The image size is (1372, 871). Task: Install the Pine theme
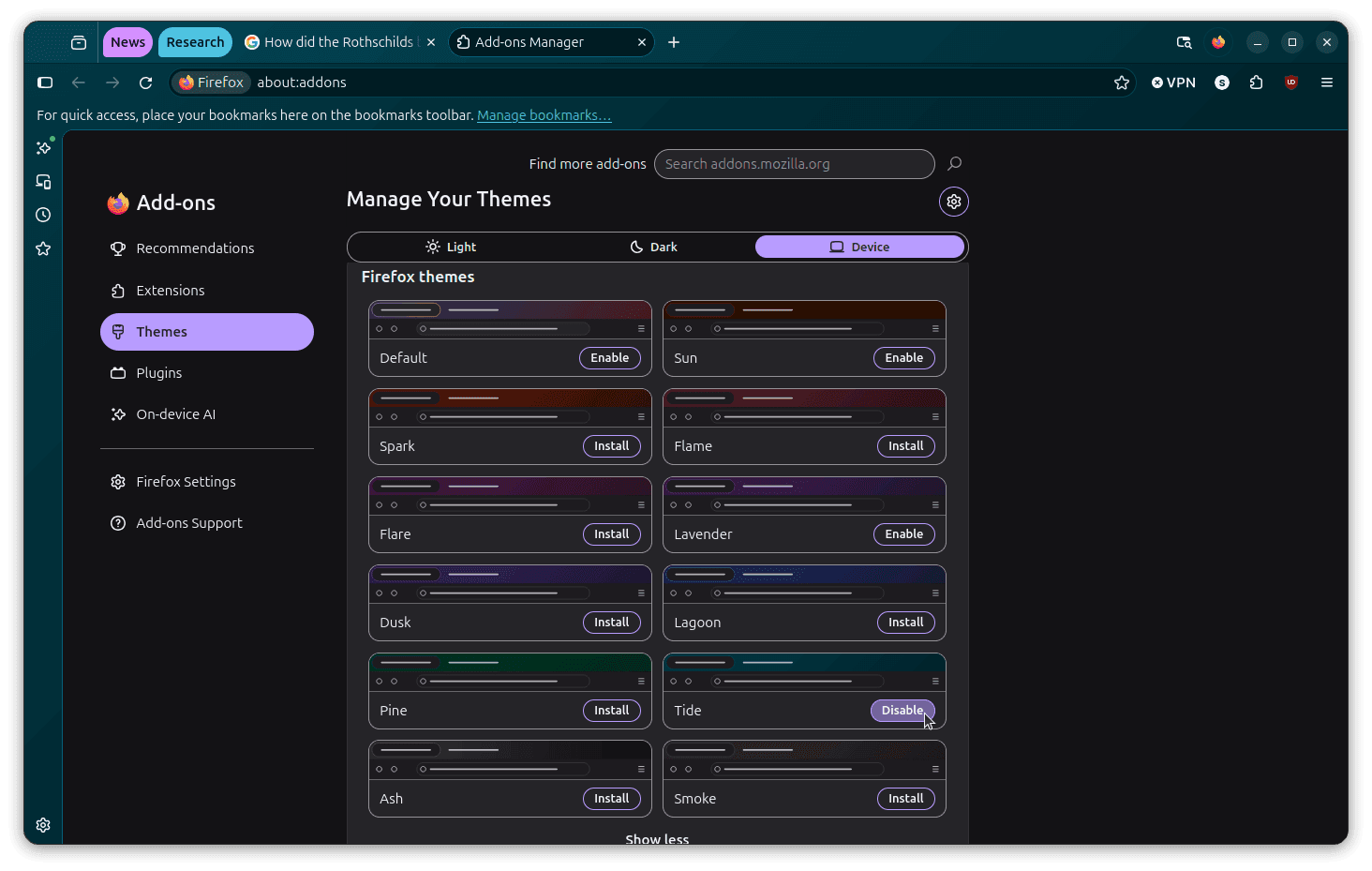tap(612, 711)
